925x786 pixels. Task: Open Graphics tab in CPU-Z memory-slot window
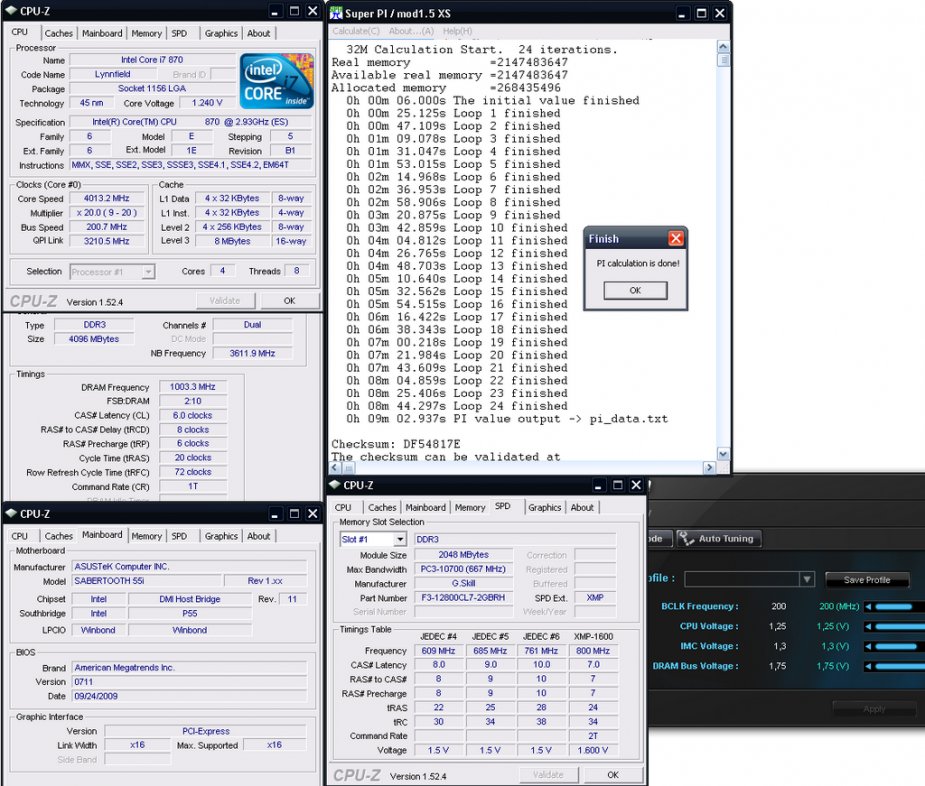544,507
